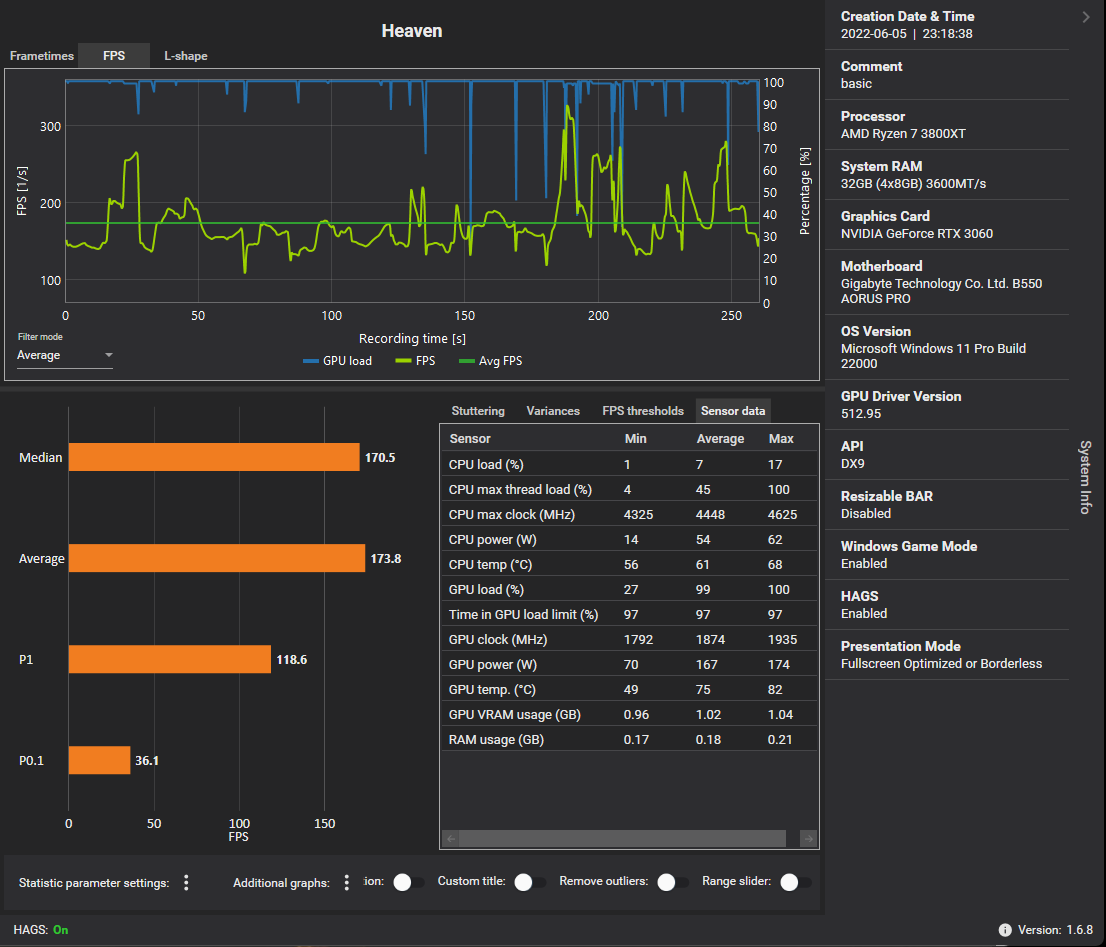Switch to the L-shape tab

pyautogui.click(x=186, y=56)
